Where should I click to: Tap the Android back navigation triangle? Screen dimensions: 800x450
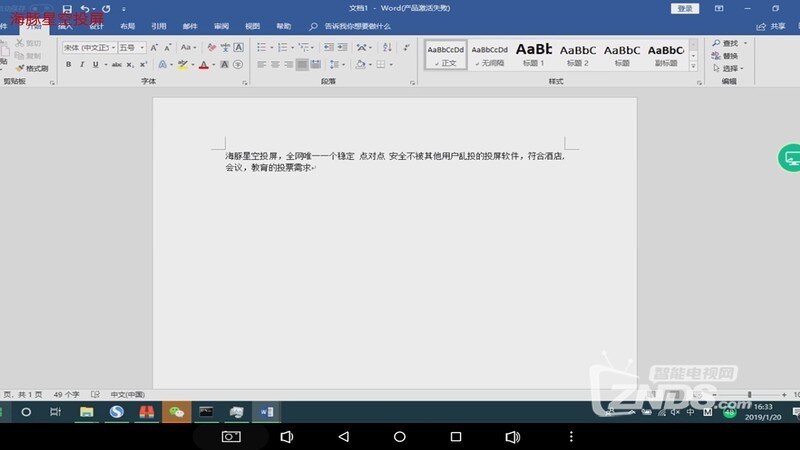(x=344, y=437)
